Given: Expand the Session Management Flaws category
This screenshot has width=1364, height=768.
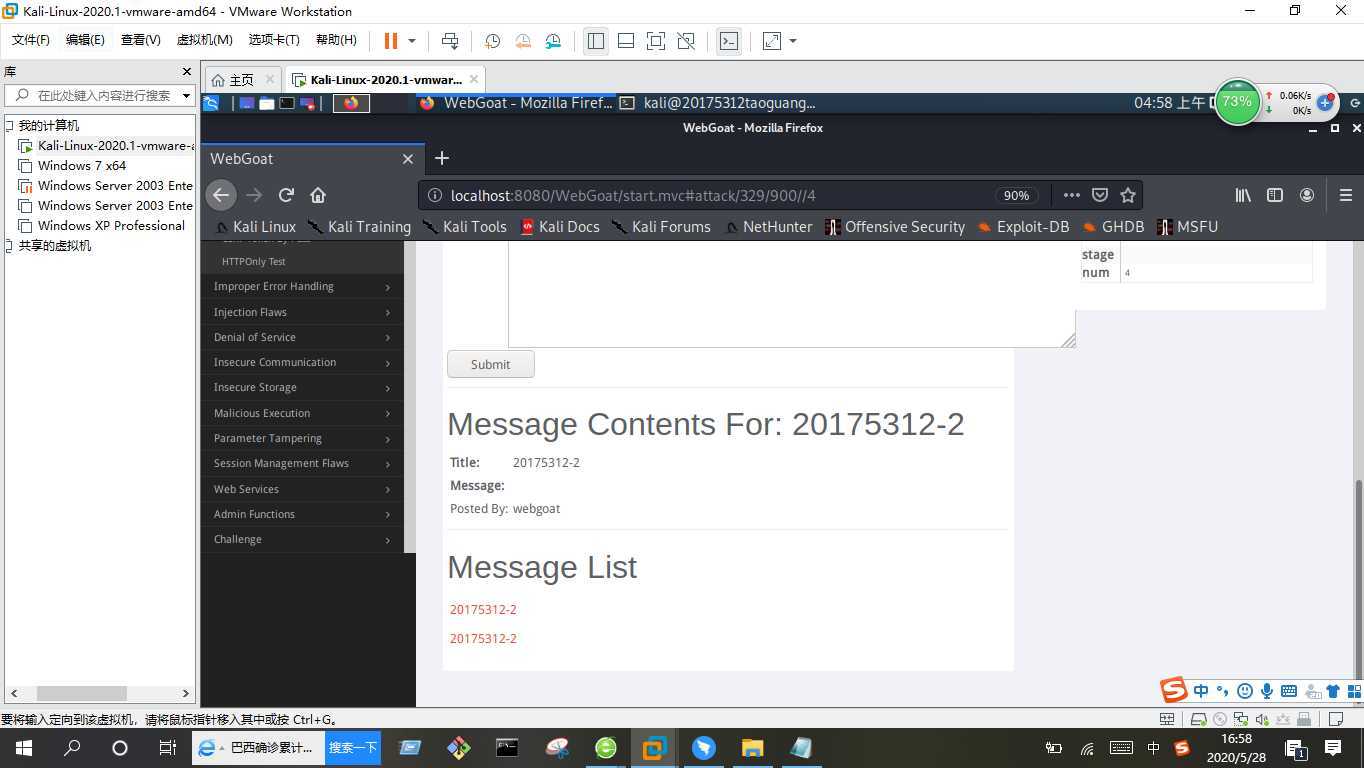Looking at the screenshot, I should coord(302,463).
